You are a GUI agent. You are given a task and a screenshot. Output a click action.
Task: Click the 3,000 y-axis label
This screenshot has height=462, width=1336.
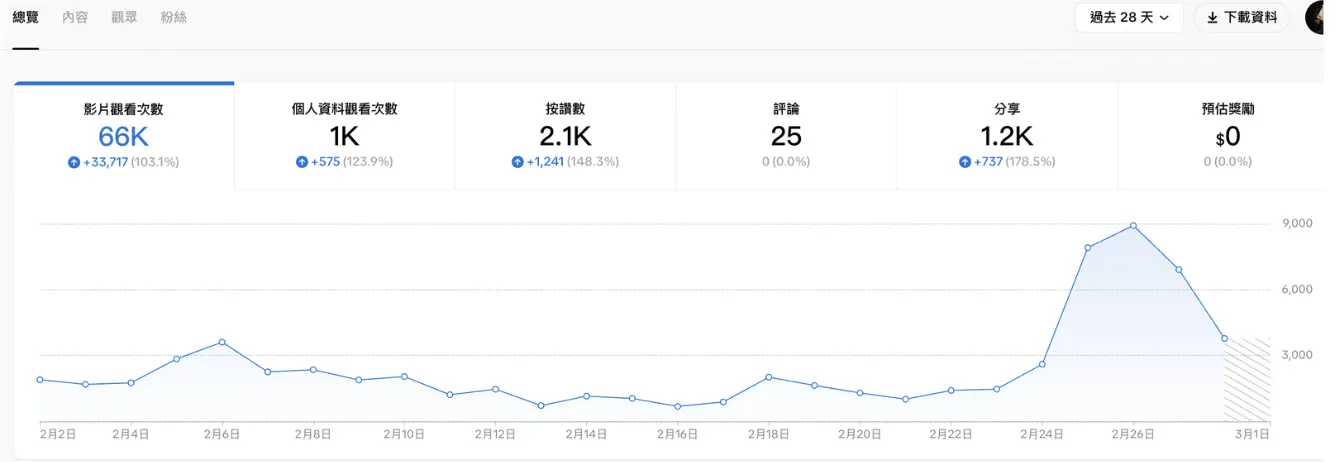1297,355
